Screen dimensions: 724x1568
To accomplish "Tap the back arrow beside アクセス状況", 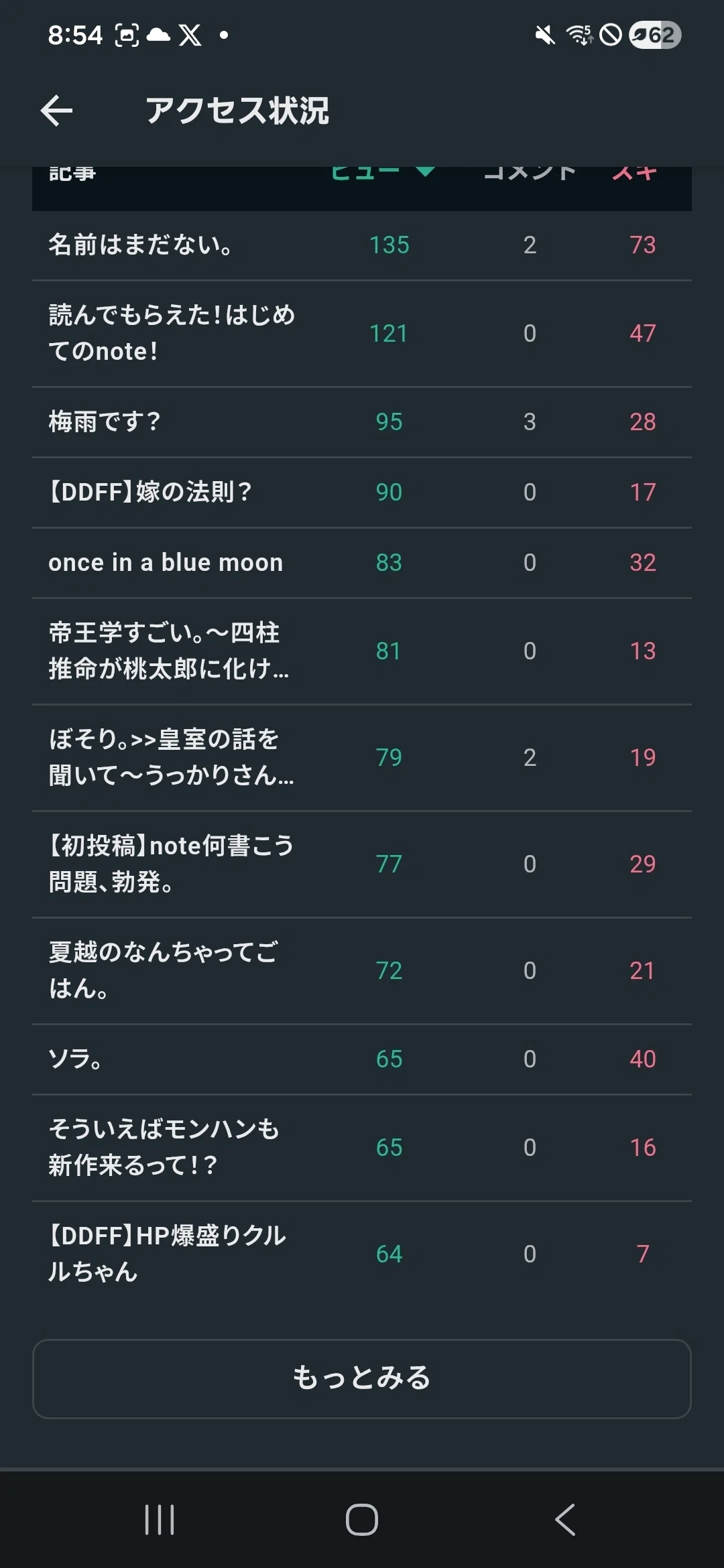I will click(56, 111).
